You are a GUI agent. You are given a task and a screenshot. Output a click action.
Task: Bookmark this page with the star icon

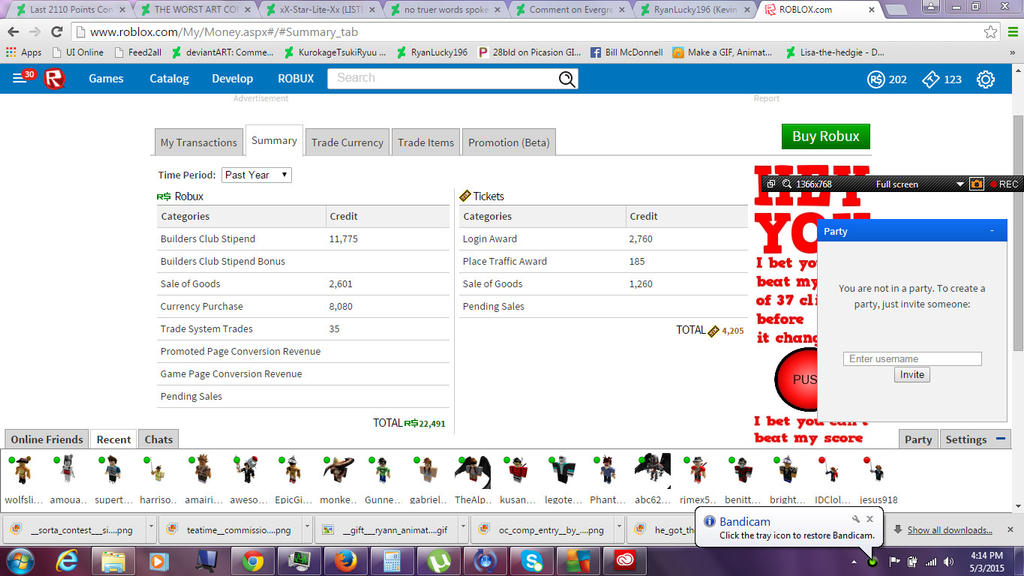[x=990, y=31]
